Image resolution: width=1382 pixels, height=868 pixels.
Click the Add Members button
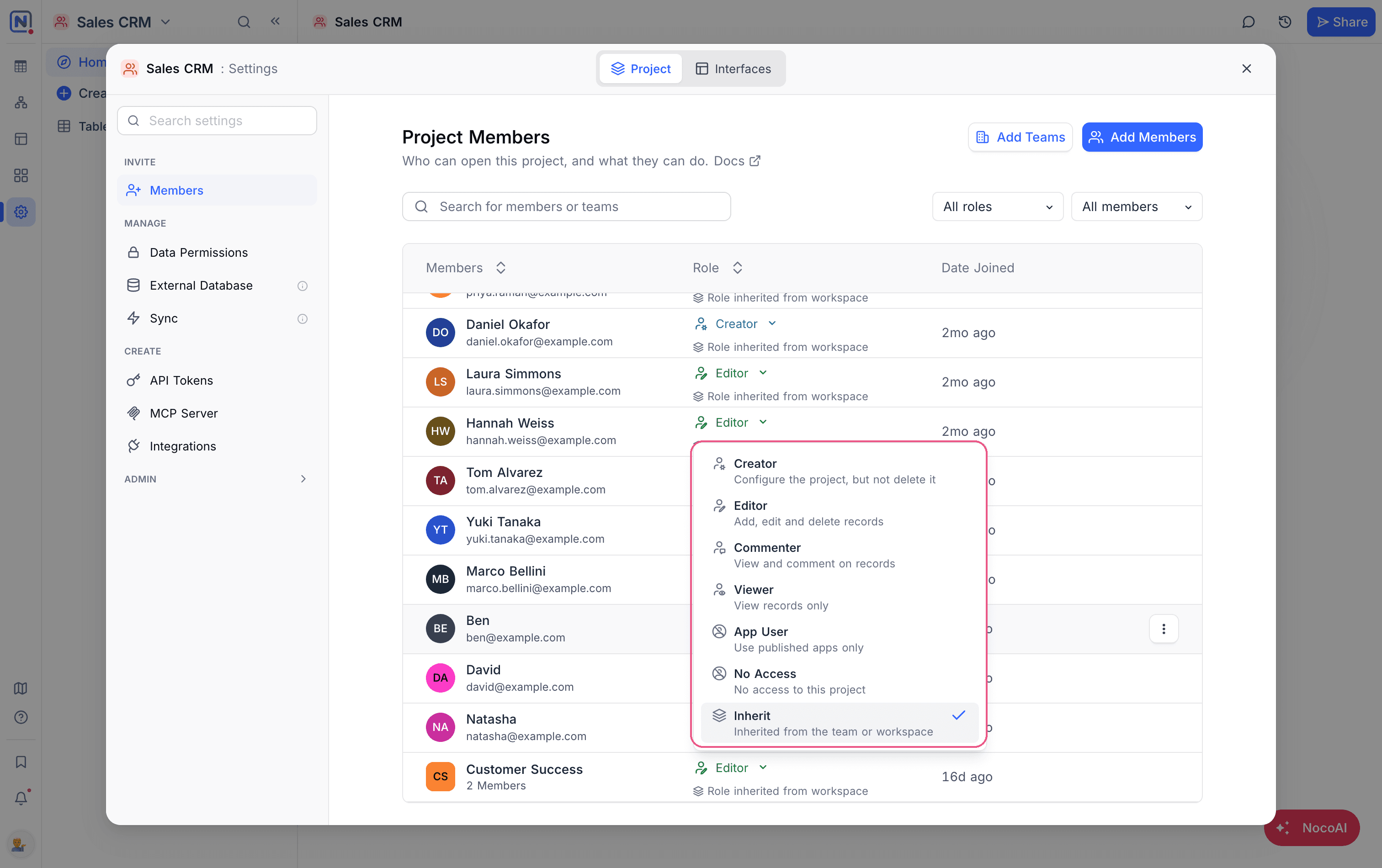pos(1142,137)
